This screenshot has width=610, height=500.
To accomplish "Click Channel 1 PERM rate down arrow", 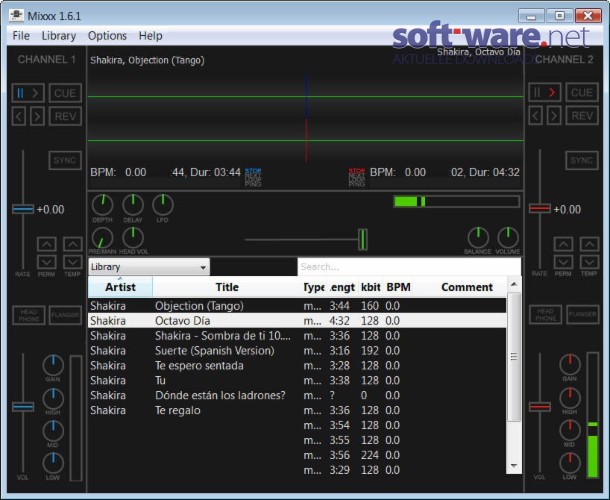I will pos(47,262).
